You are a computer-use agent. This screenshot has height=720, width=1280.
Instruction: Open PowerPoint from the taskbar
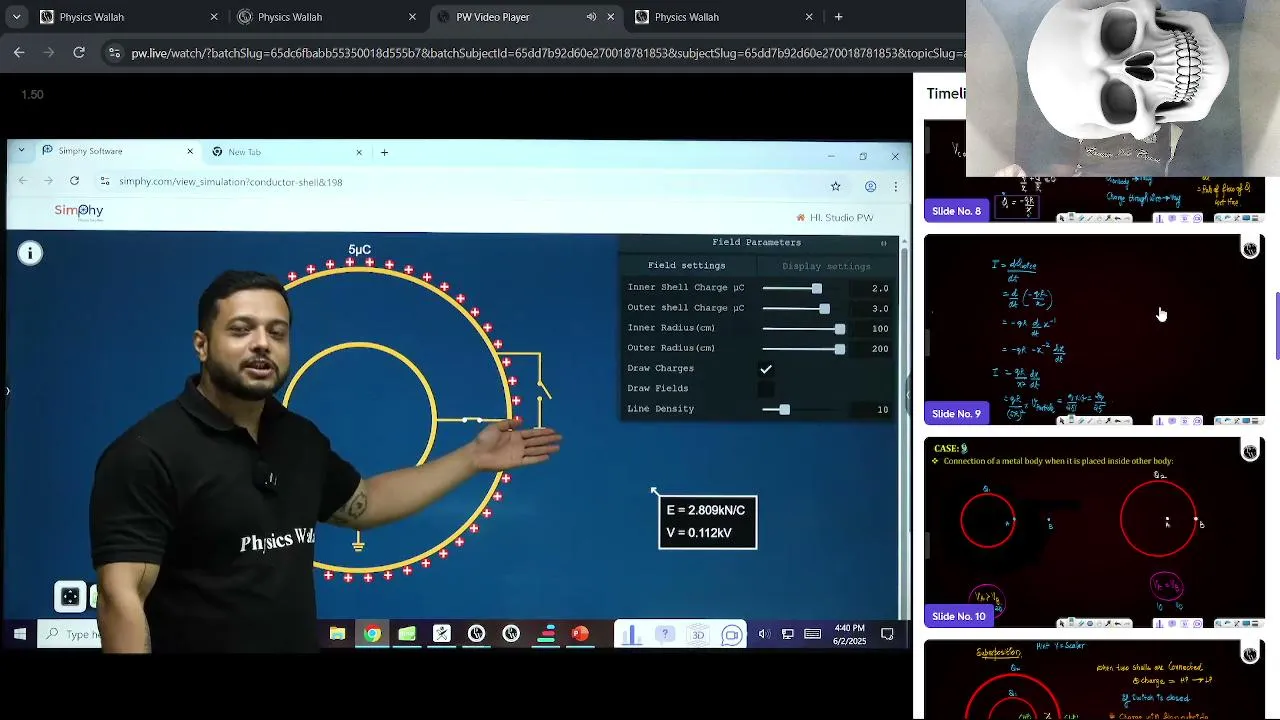click(580, 634)
